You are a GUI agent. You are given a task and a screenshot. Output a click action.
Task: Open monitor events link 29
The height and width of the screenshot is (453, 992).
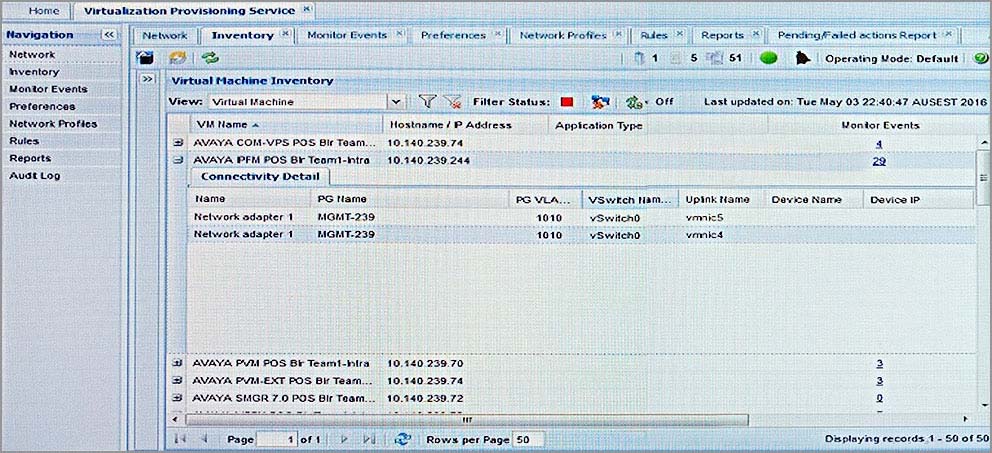[879, 161]
